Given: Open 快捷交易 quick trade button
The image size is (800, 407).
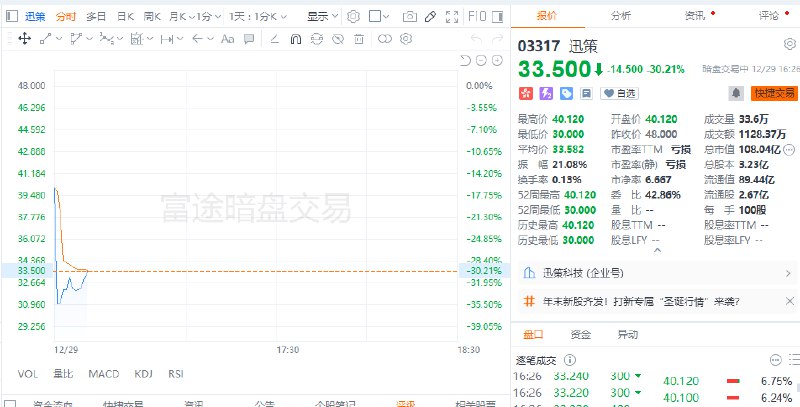Looking at the screenshot, I should click(x=774, y=93).
